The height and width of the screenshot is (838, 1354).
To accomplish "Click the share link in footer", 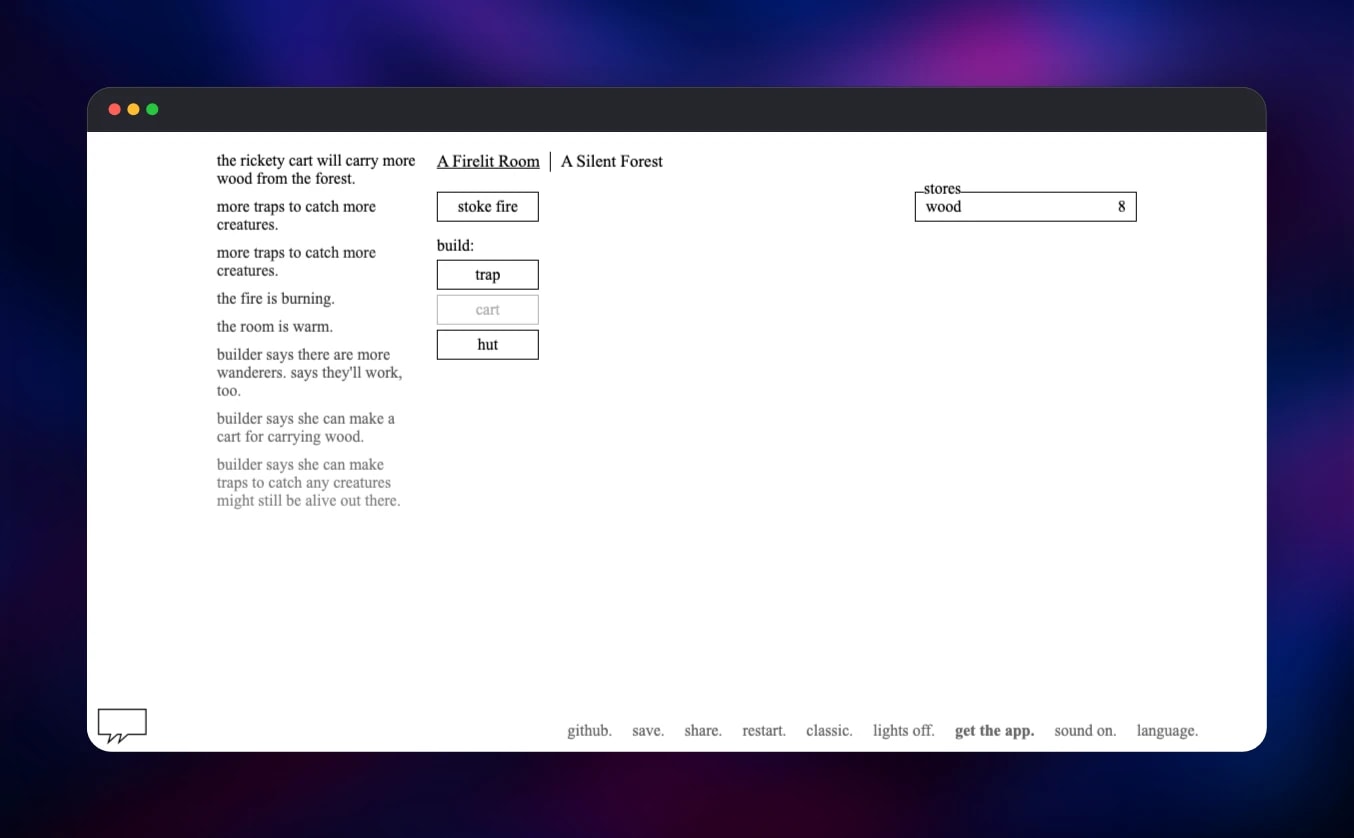I will pos(703,731).
